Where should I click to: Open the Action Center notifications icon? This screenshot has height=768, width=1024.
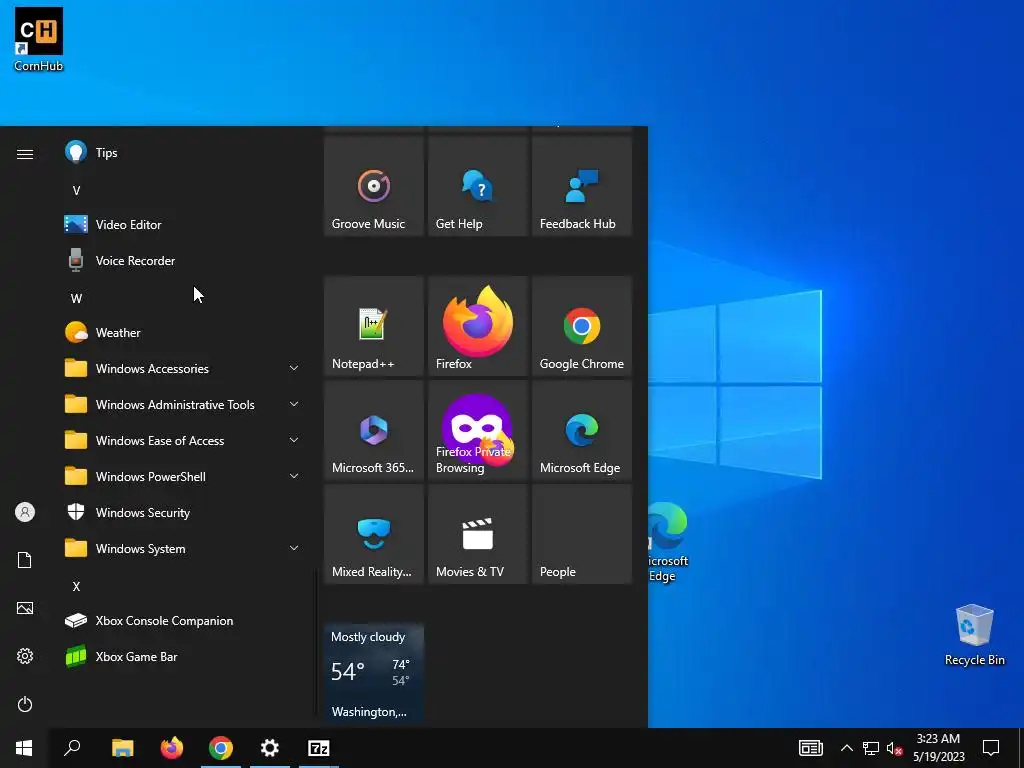(991, 748)
